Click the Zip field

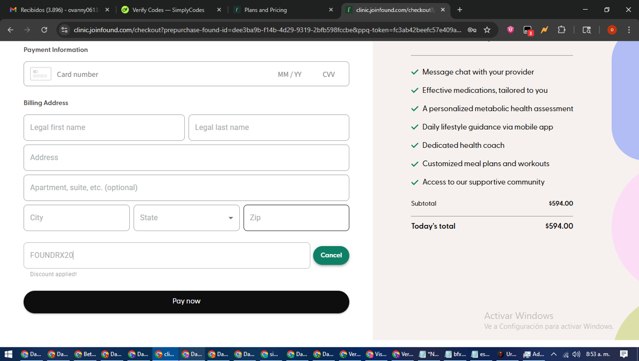tap(296, 218)
